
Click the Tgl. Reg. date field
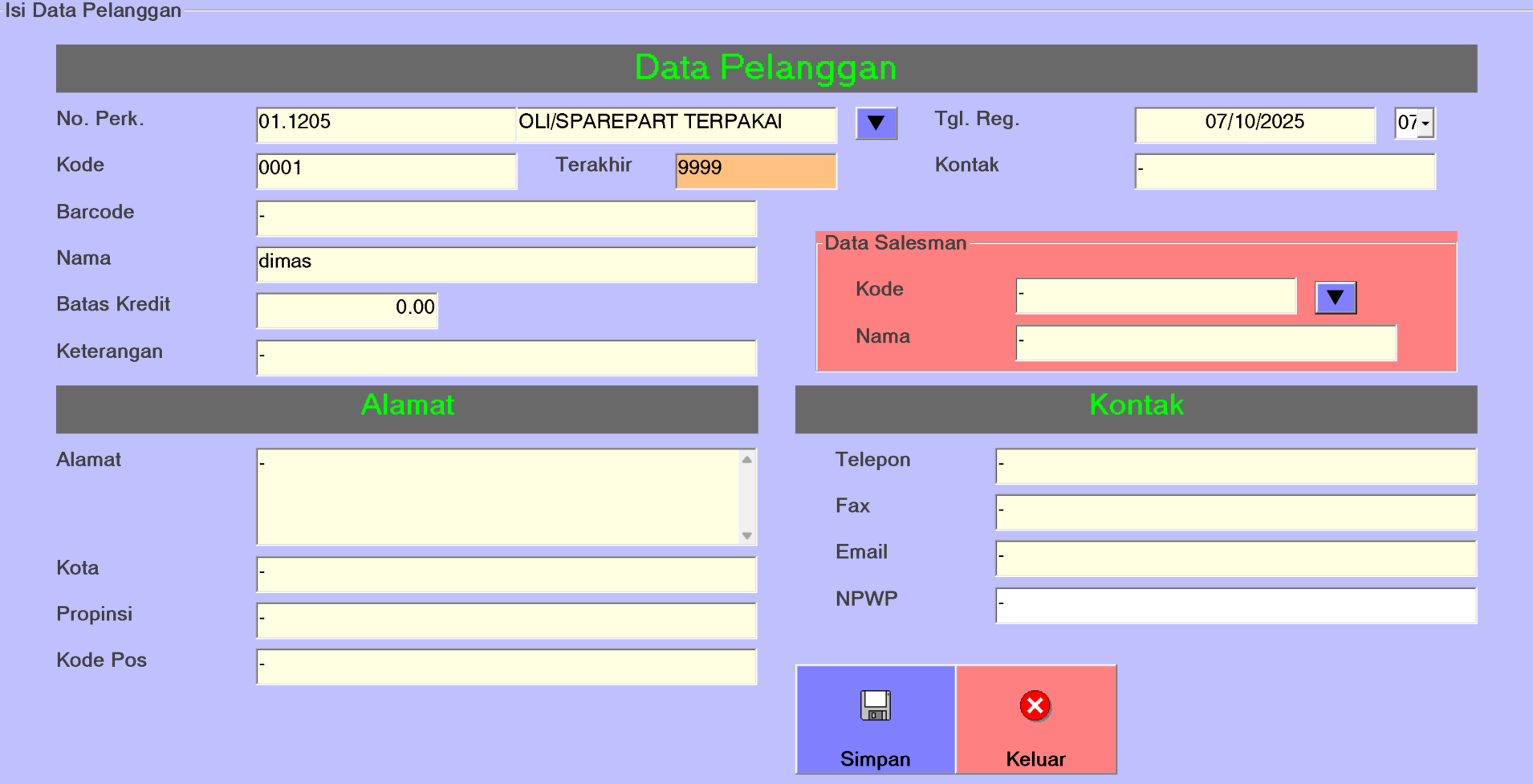pyautogui.click(x=1254, y=124)
